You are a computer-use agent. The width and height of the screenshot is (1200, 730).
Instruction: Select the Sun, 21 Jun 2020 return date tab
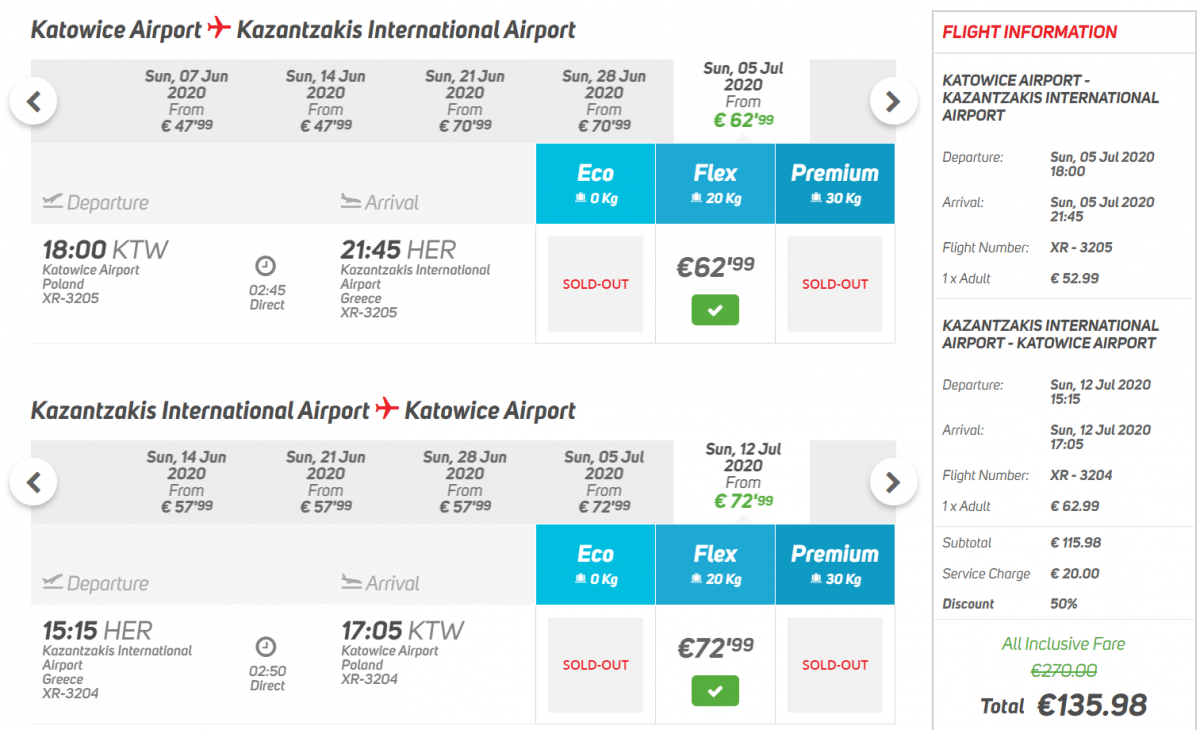click(x=326, y=482)
